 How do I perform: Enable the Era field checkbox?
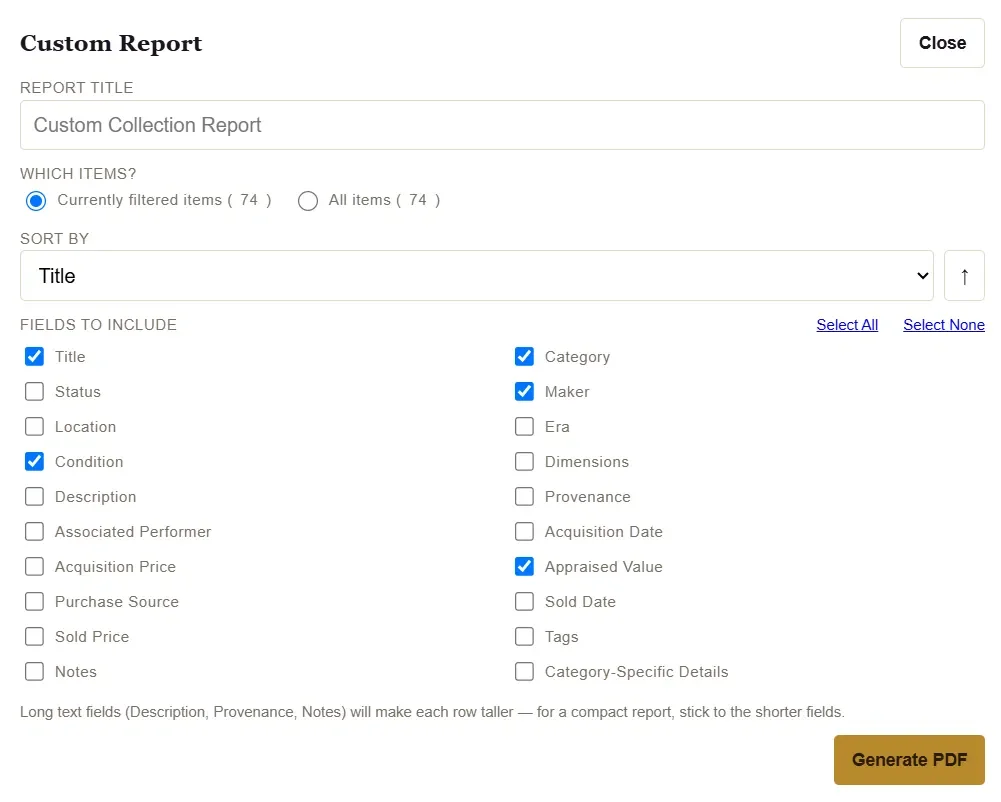pyautogui.click(x=524, y=427)
